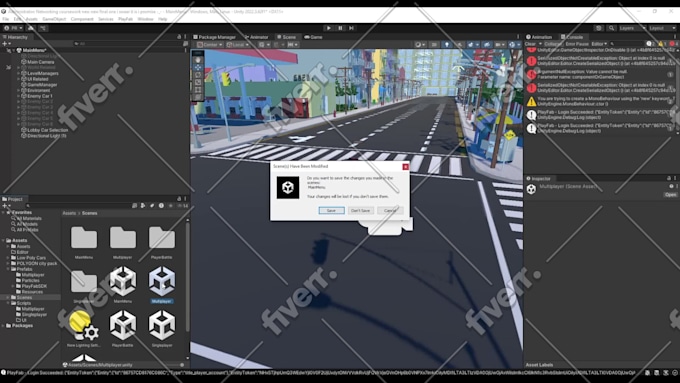Click the Hierarchy panel lock icon
The height and width of the screenshot is (383, 680).
tap(179, 37)
